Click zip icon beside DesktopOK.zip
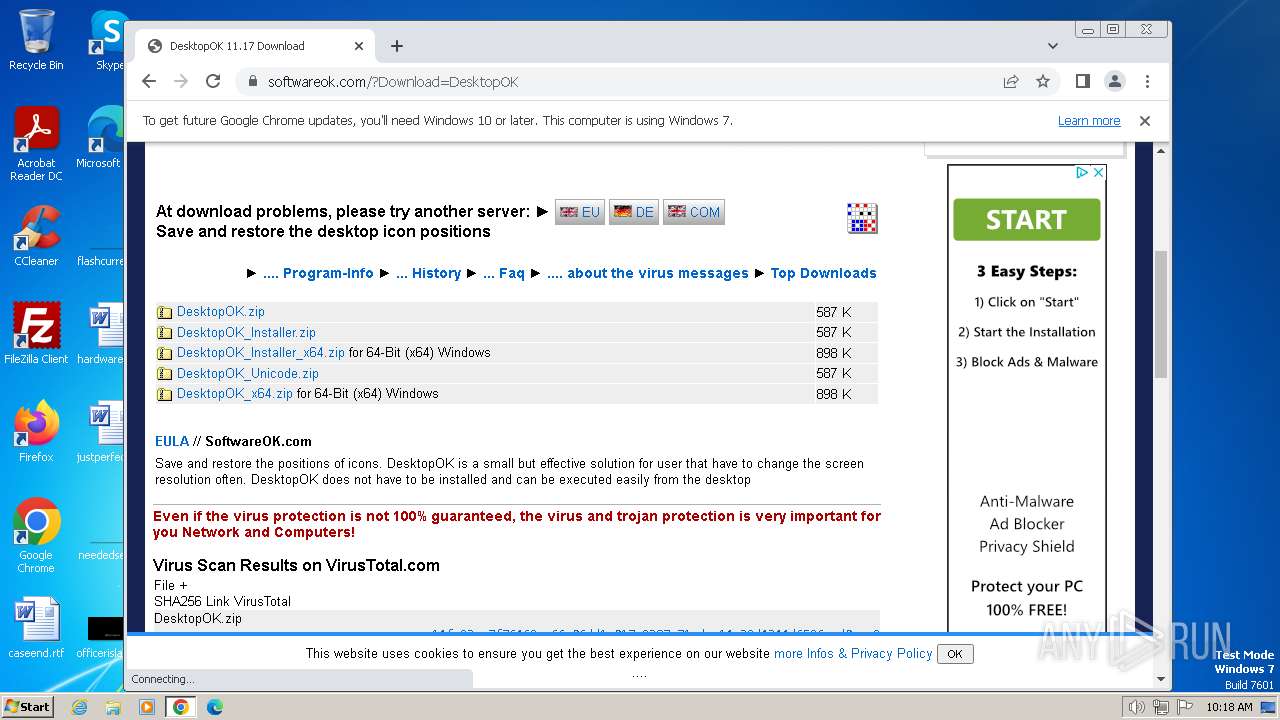Screen dimensions: 1280x720 pyautogui.click(x=165, y=312)
